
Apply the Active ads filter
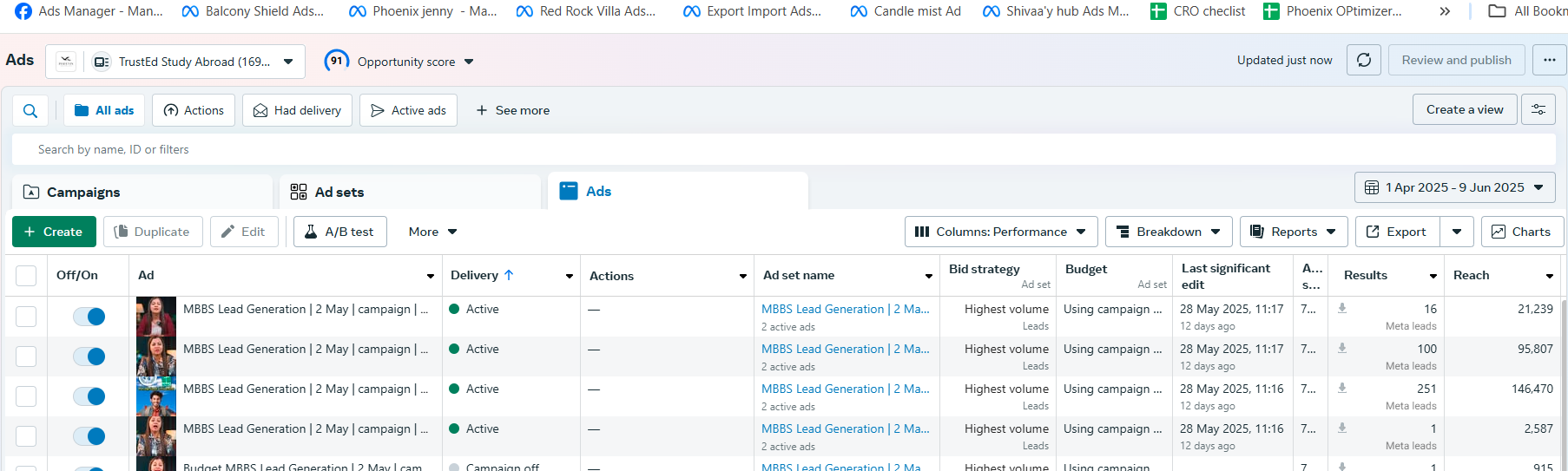pos(408,110)
